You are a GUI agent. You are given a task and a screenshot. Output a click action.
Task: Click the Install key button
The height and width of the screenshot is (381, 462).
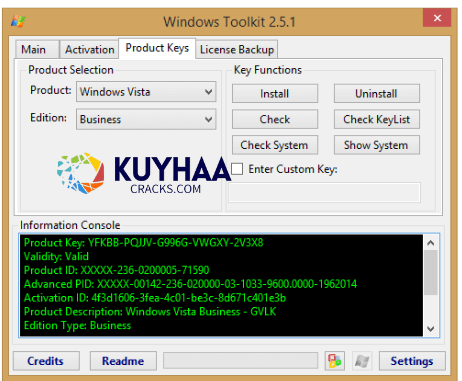click(x=275, y=94)
